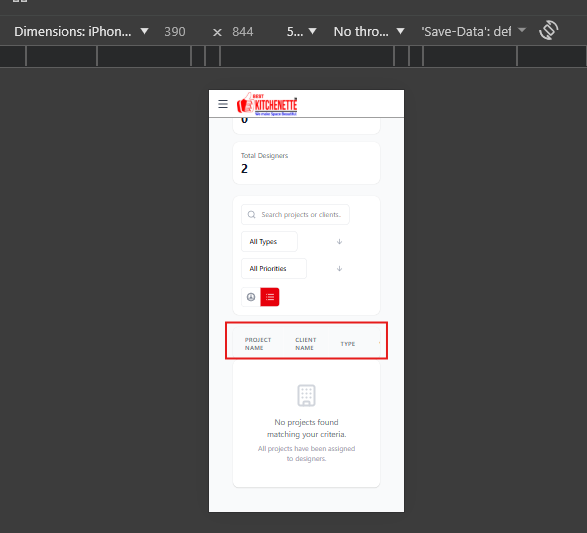Image resolution: width=587 pixels, height=533 pixels.
Task: Open the All Priorities filter dropdown
Action: point(274,268)
